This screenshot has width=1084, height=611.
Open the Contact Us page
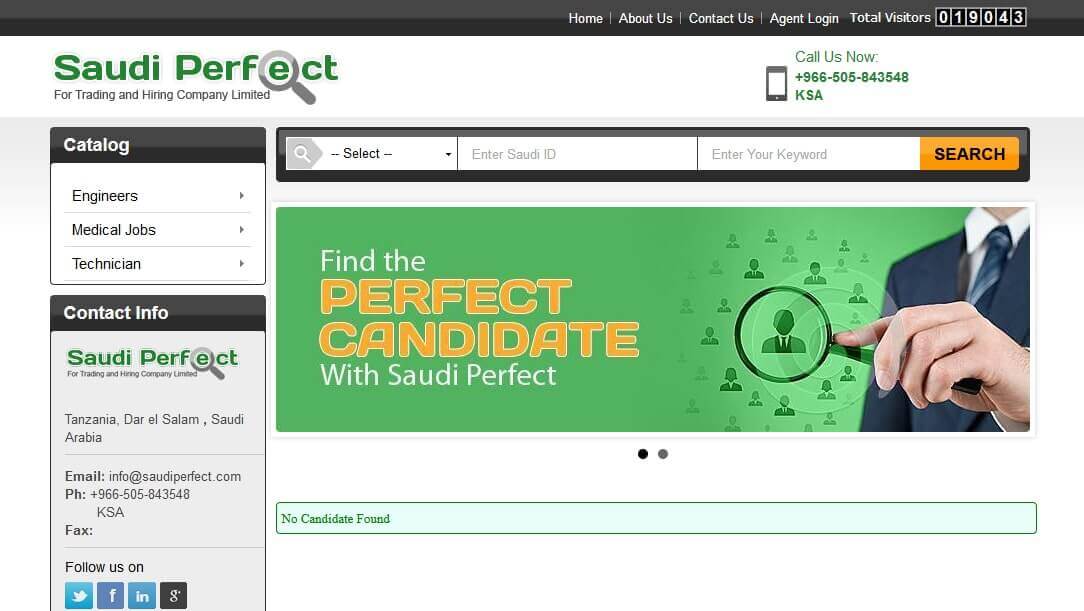click(x=721, y=18)
